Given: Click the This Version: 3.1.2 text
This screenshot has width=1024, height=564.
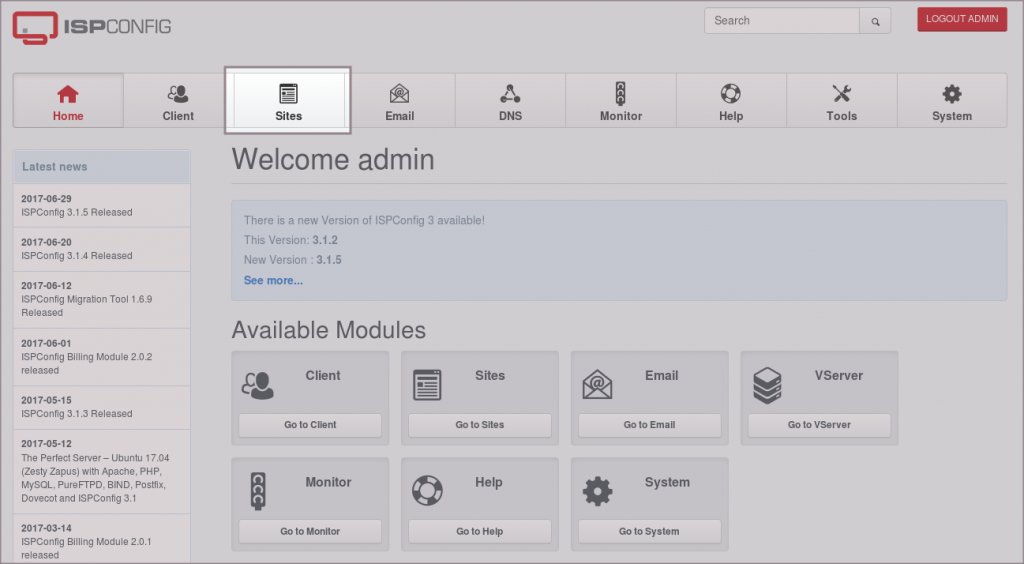Looking at the screenshot, I should [x=291, y=240].
